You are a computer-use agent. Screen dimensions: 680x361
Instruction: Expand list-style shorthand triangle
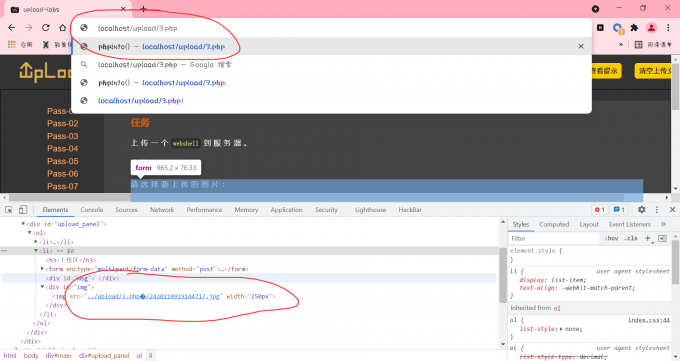561,329
